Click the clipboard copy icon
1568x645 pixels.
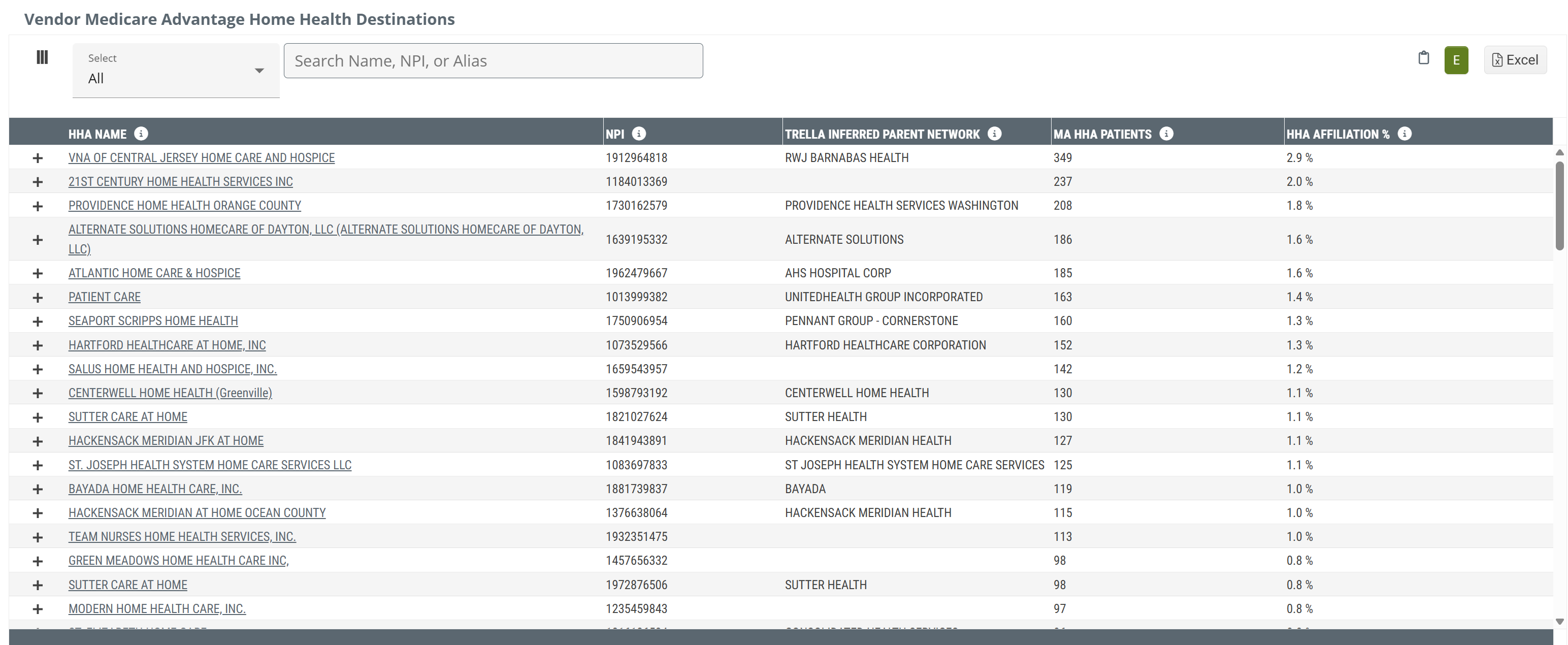[1423, 58]
